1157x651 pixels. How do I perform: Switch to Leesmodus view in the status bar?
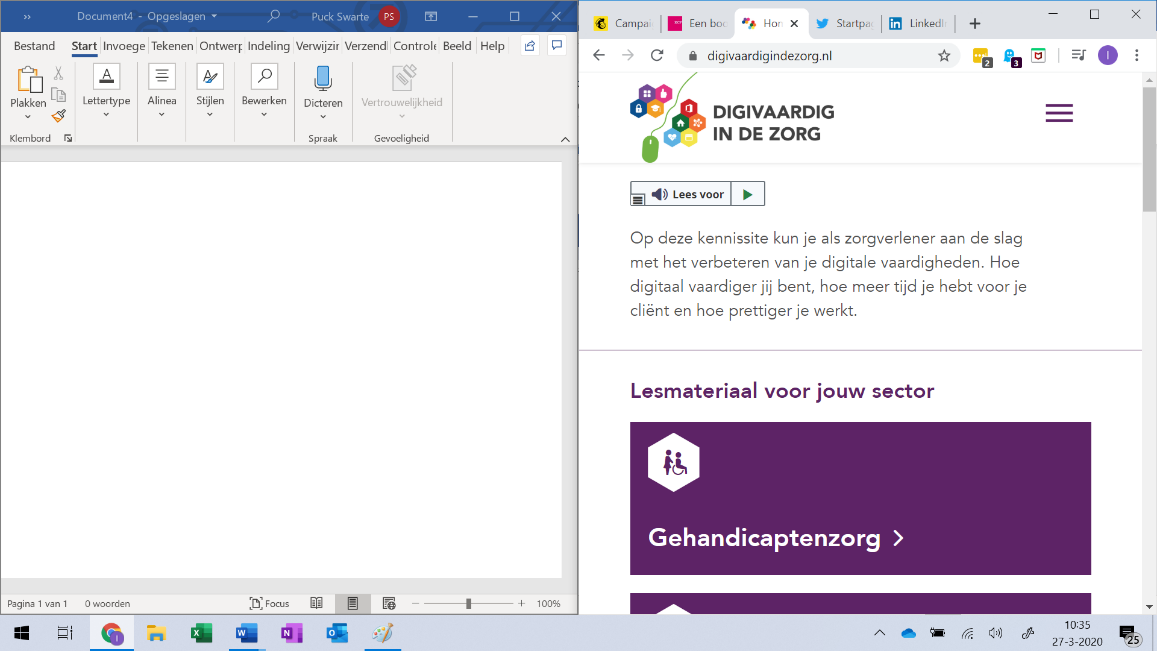316,603
